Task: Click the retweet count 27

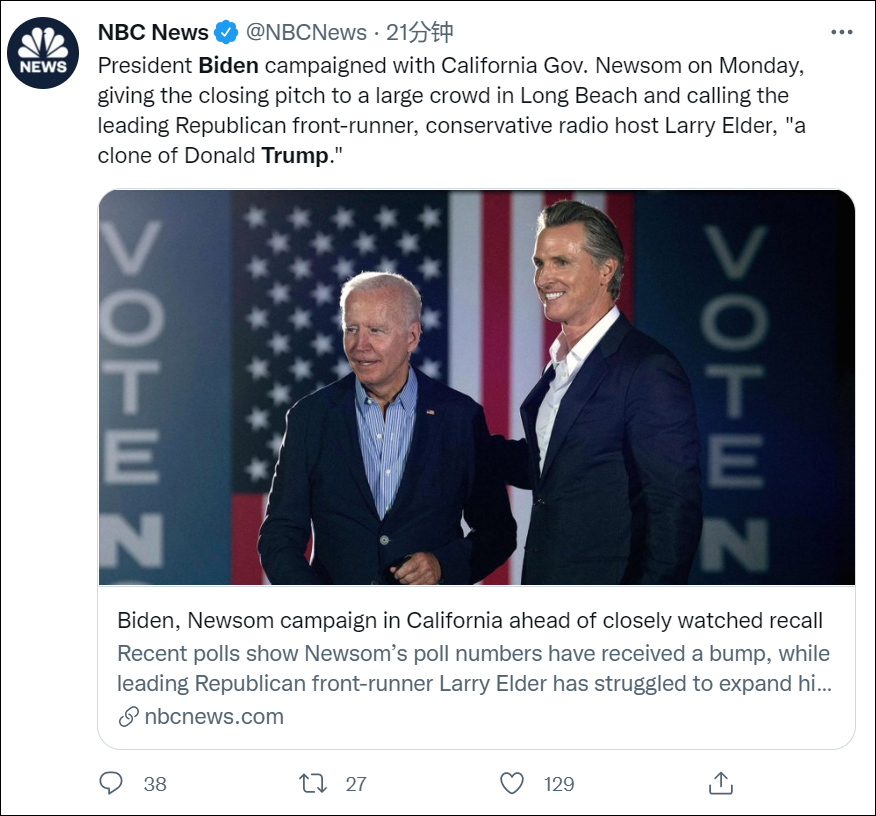Action: click(356, 784)
